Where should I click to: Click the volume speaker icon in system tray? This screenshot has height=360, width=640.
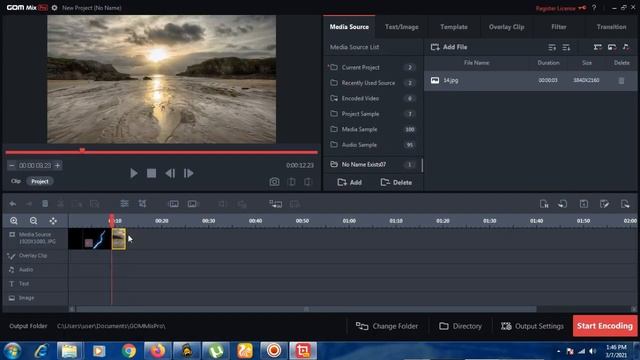(592, 351)
